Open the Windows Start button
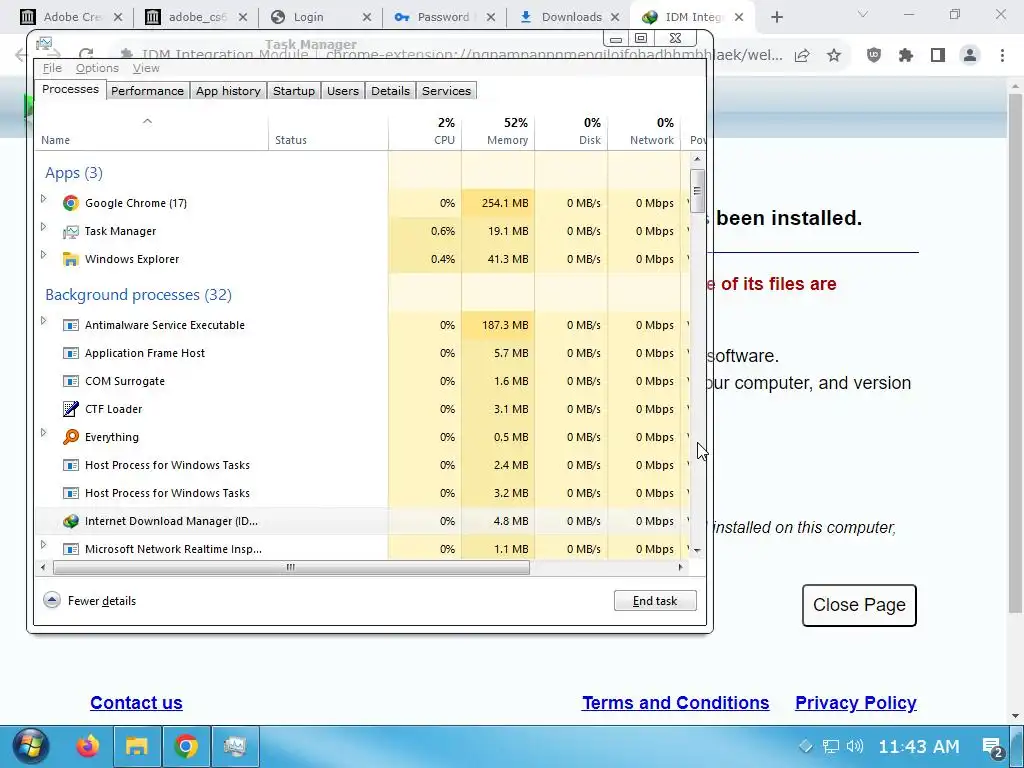This screenshot has width=1024, height=768. [30, 746]
